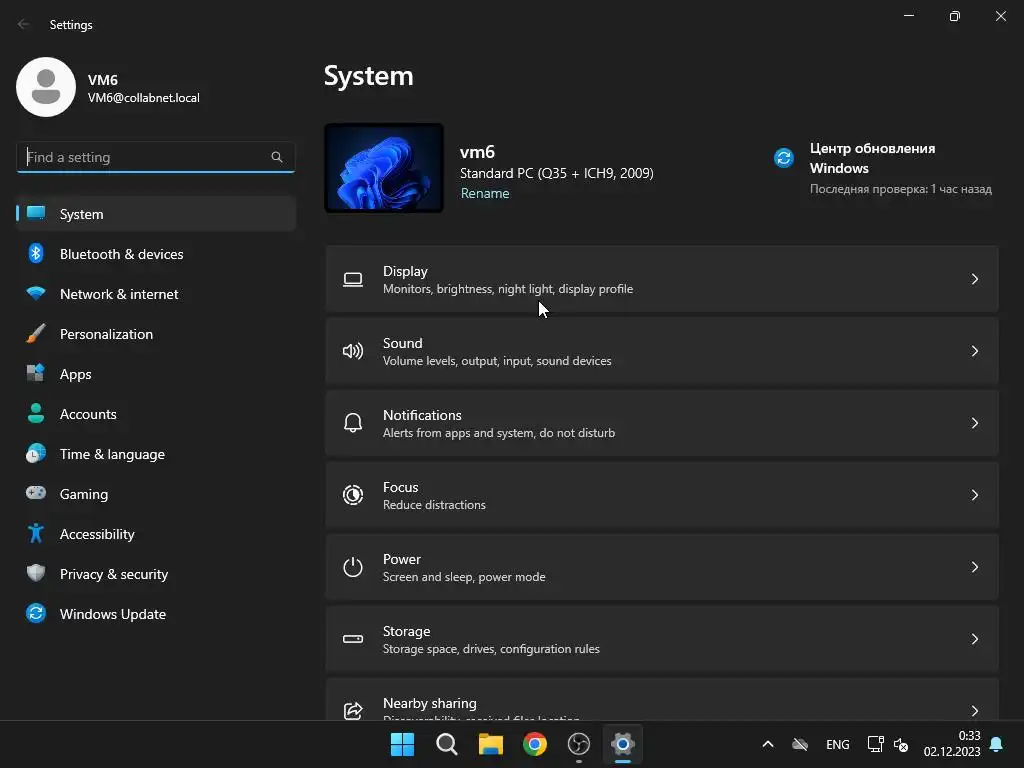Open Центр обновления Windows link
This screenshot has height=768, width=1024.
pyautogui.click(x=872, y=158)
